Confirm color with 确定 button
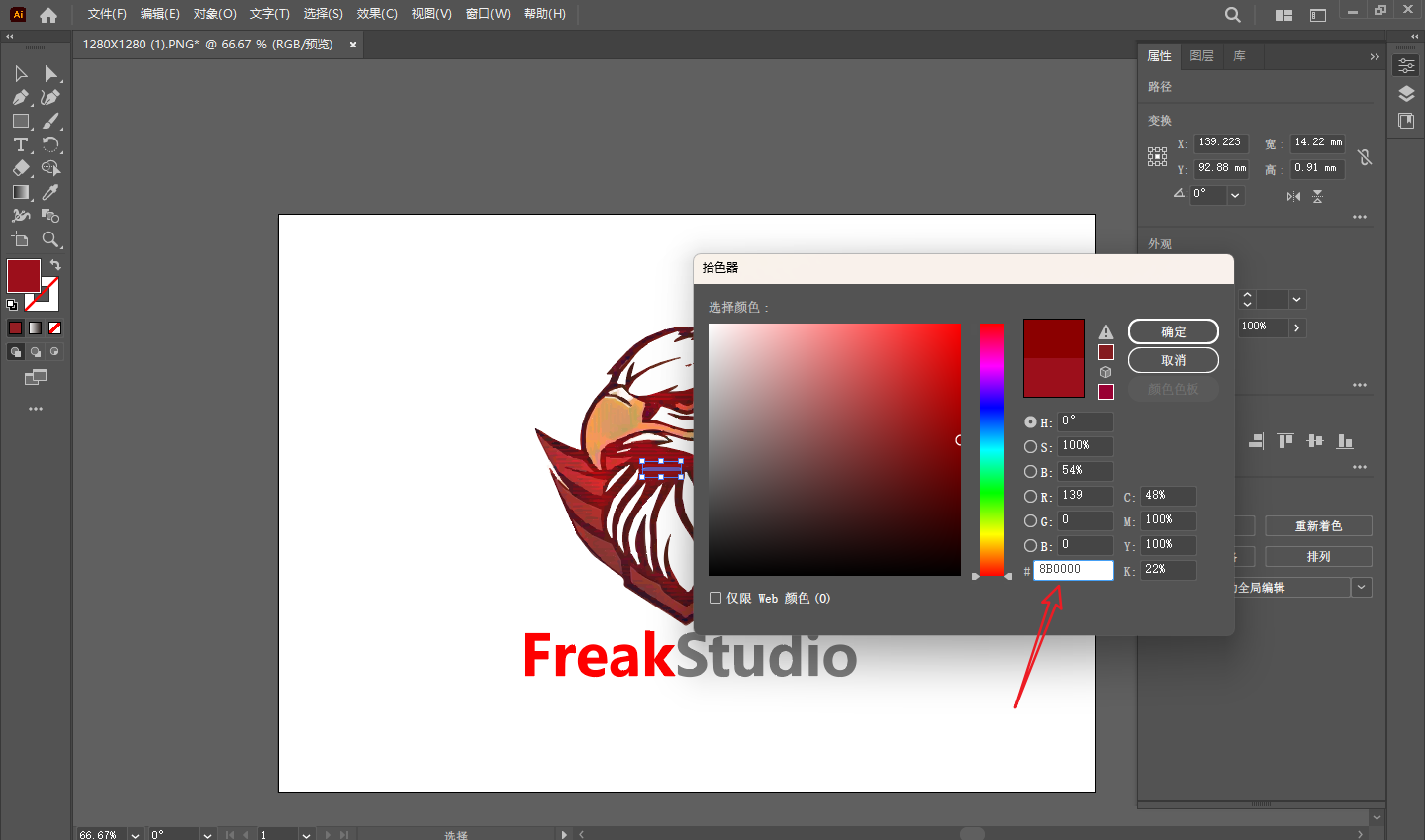Screen dimensions: 1425x840 tap(1174, 331)
